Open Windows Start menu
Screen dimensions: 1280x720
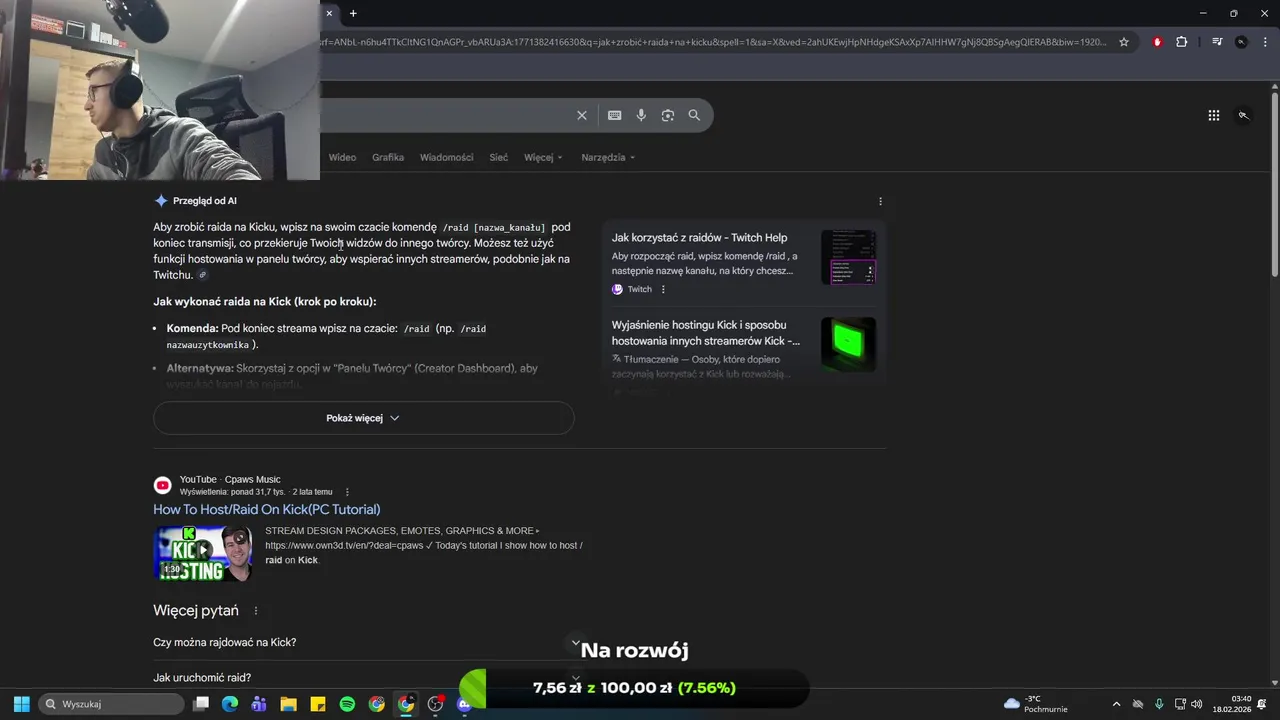21,704
